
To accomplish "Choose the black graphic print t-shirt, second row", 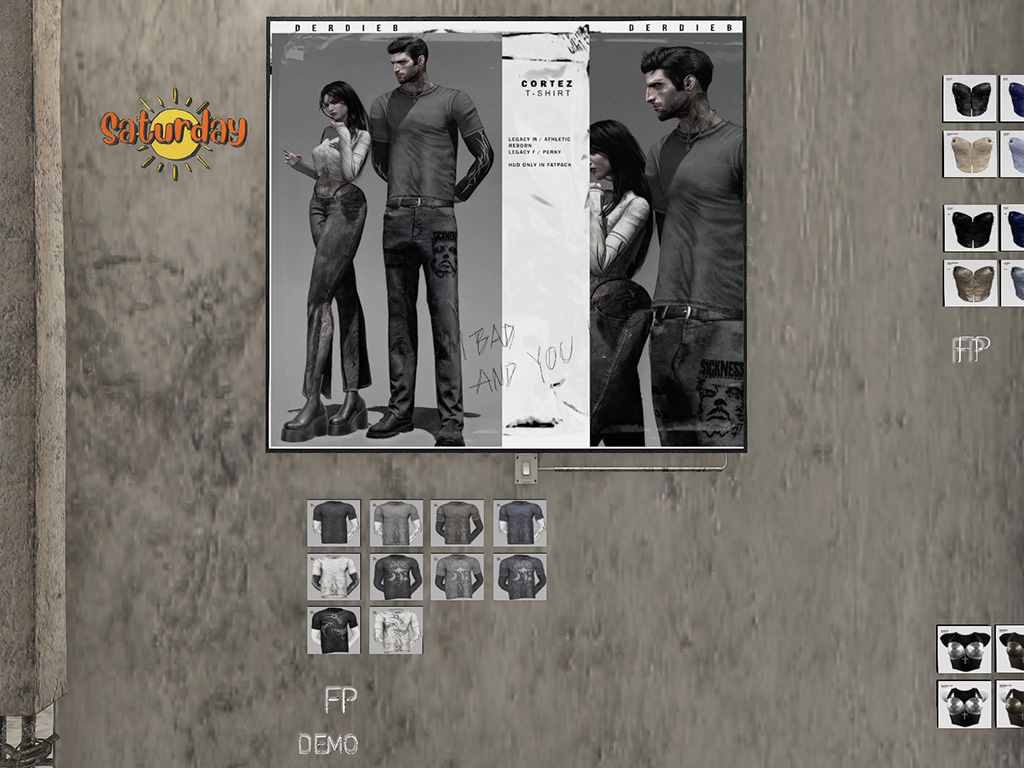I will pos(396,576).
